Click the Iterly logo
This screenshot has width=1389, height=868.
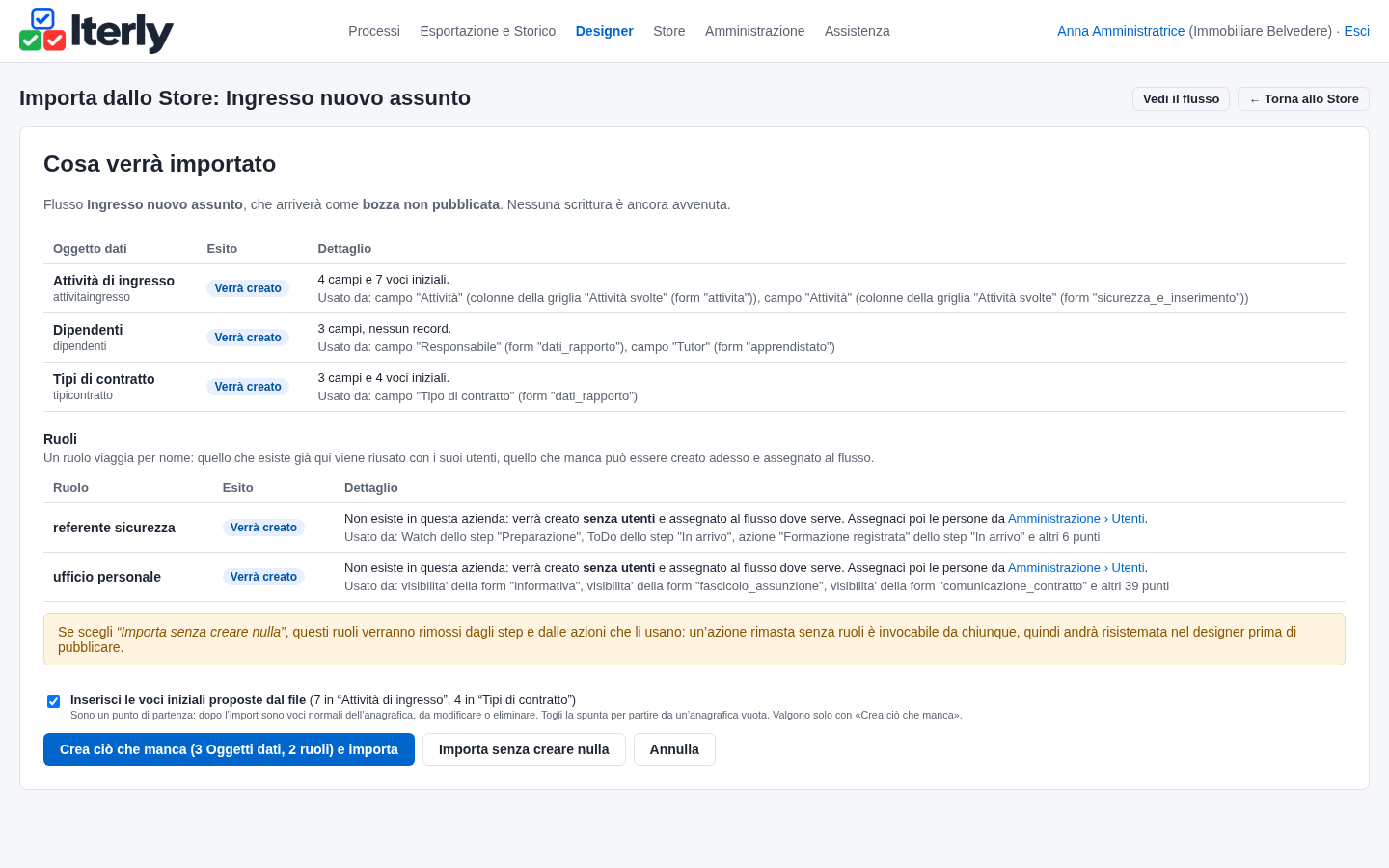pos(96,31)
